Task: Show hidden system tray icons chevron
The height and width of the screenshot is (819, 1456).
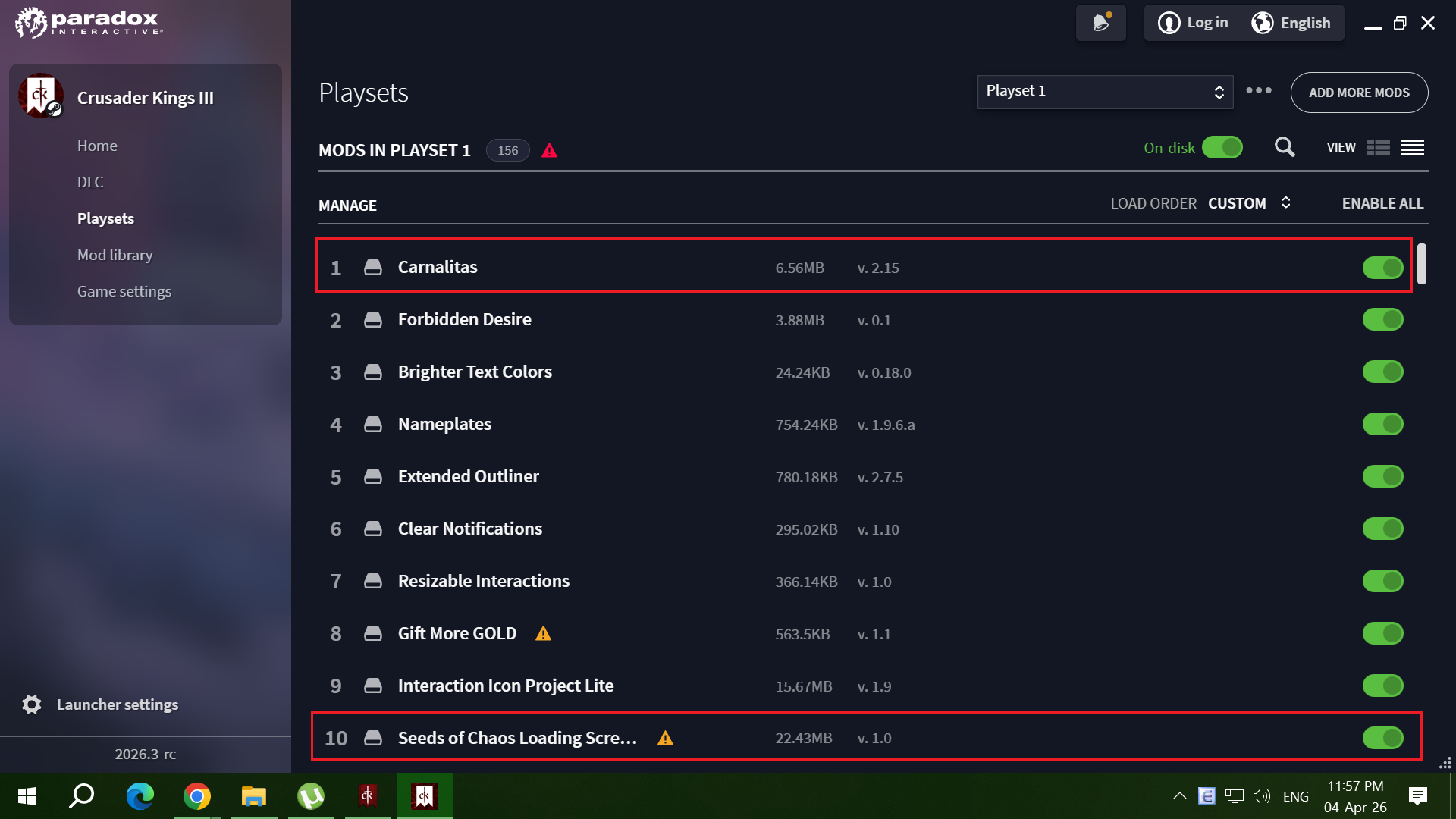Action: coord(1179,796)
